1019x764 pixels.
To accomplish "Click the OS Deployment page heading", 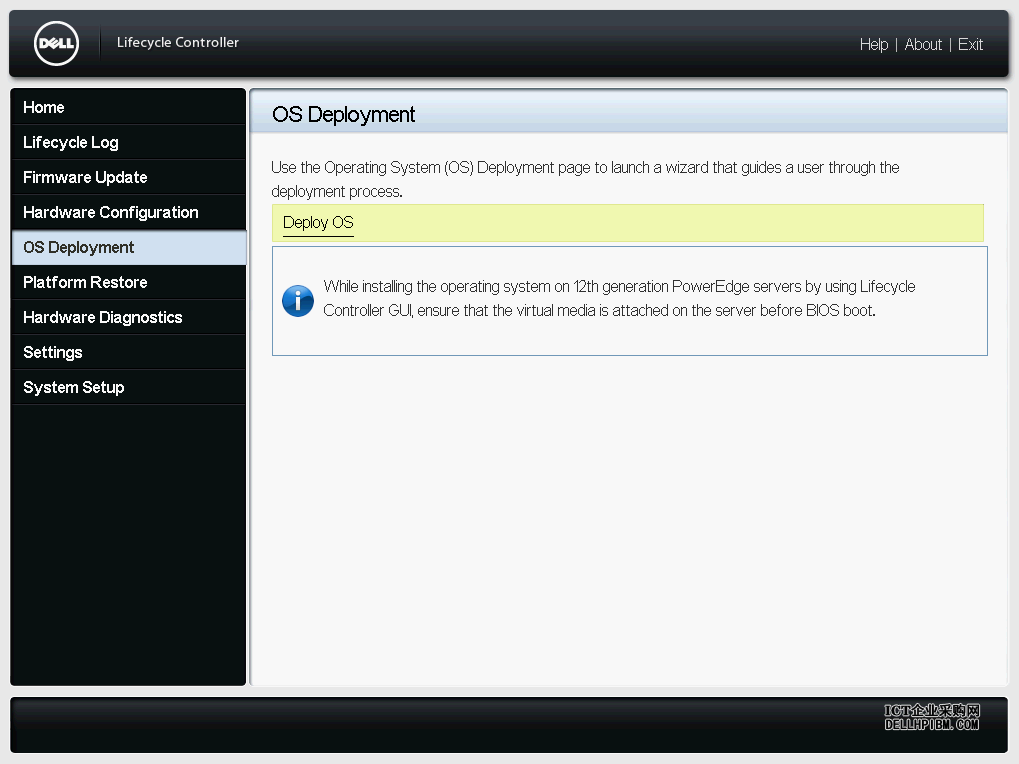I will [x=343, y=114].
